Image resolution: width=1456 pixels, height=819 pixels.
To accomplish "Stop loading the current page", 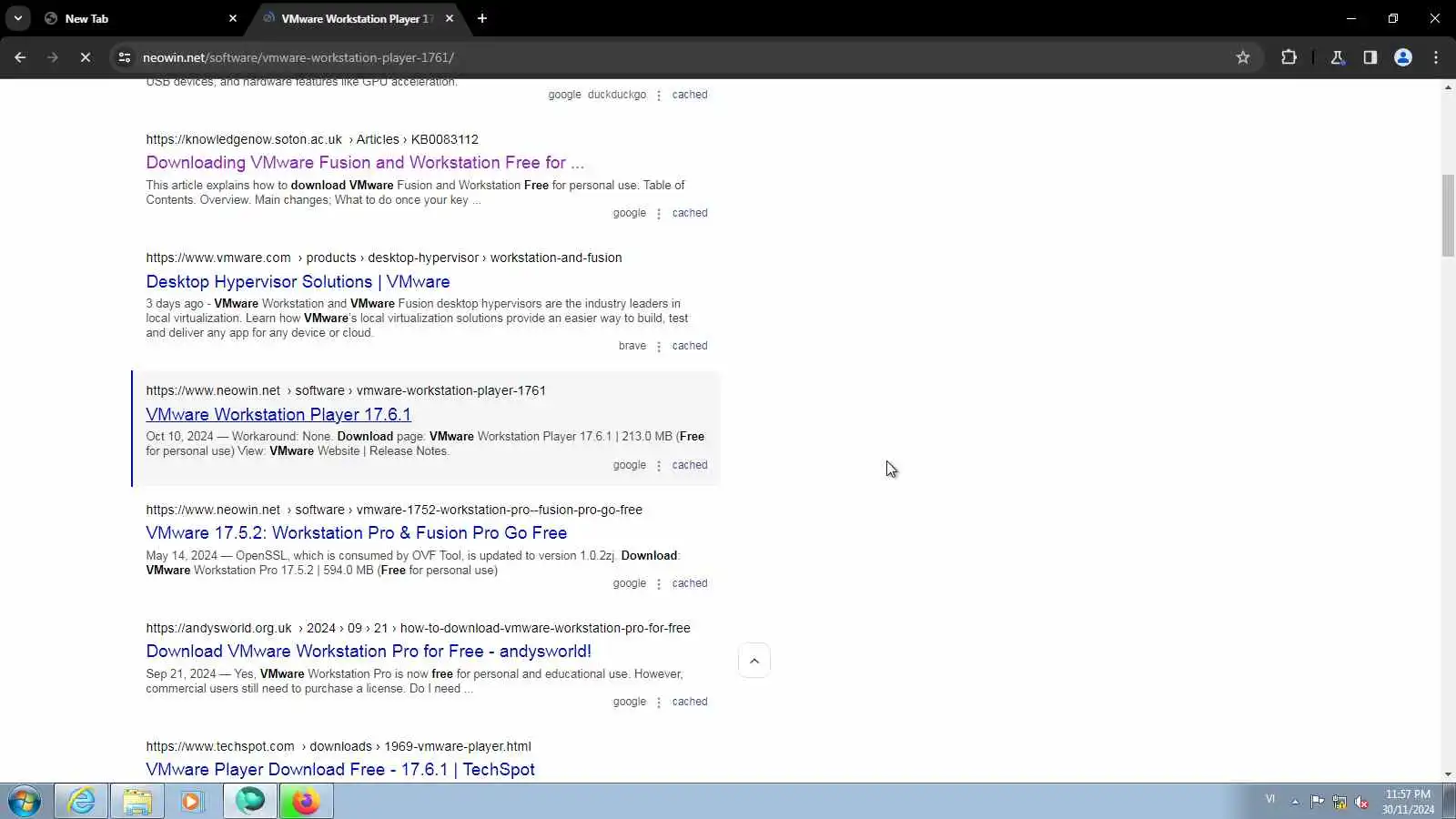I will click(x=86, y=57).
